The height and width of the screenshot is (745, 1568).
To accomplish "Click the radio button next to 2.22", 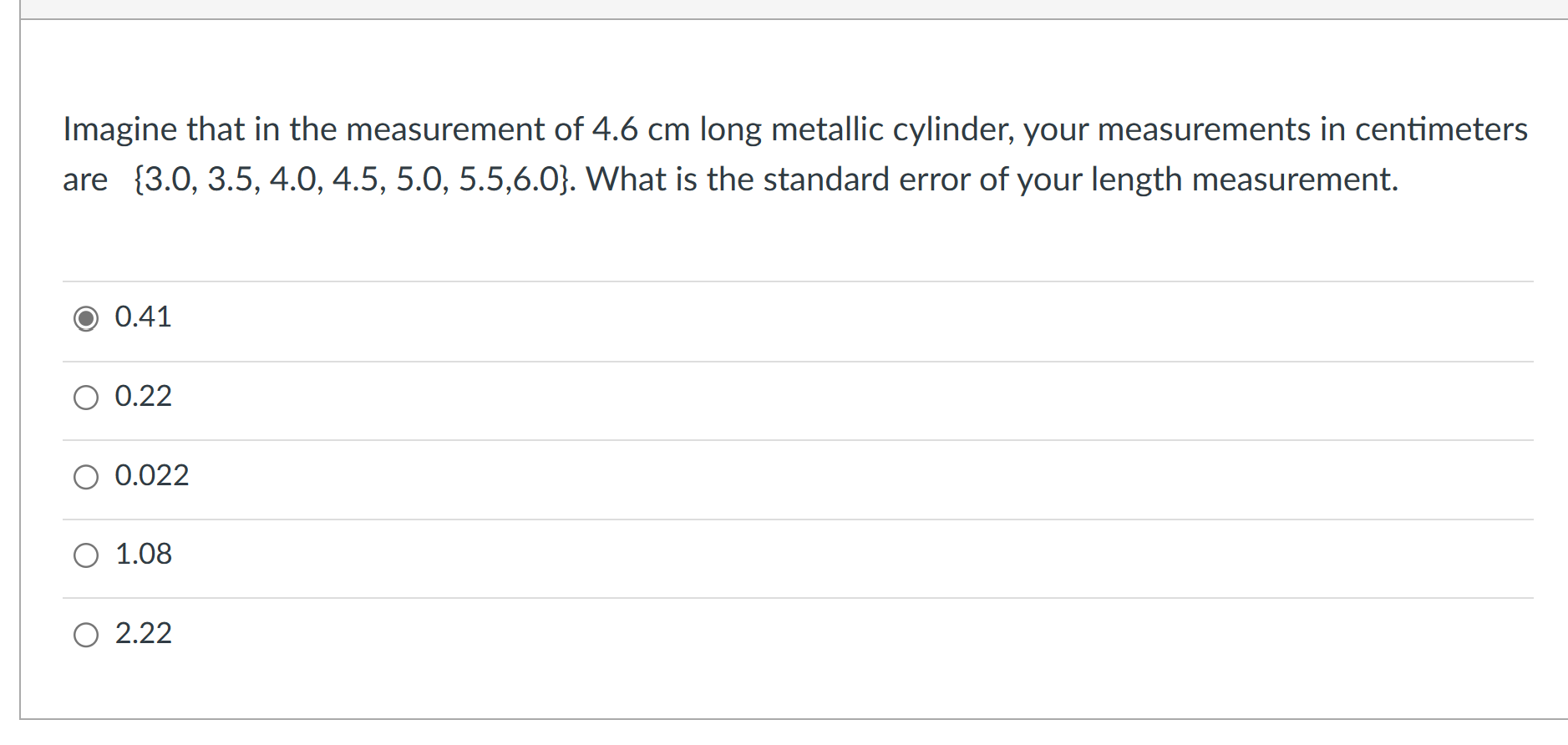I will click(x=86, y=633).
